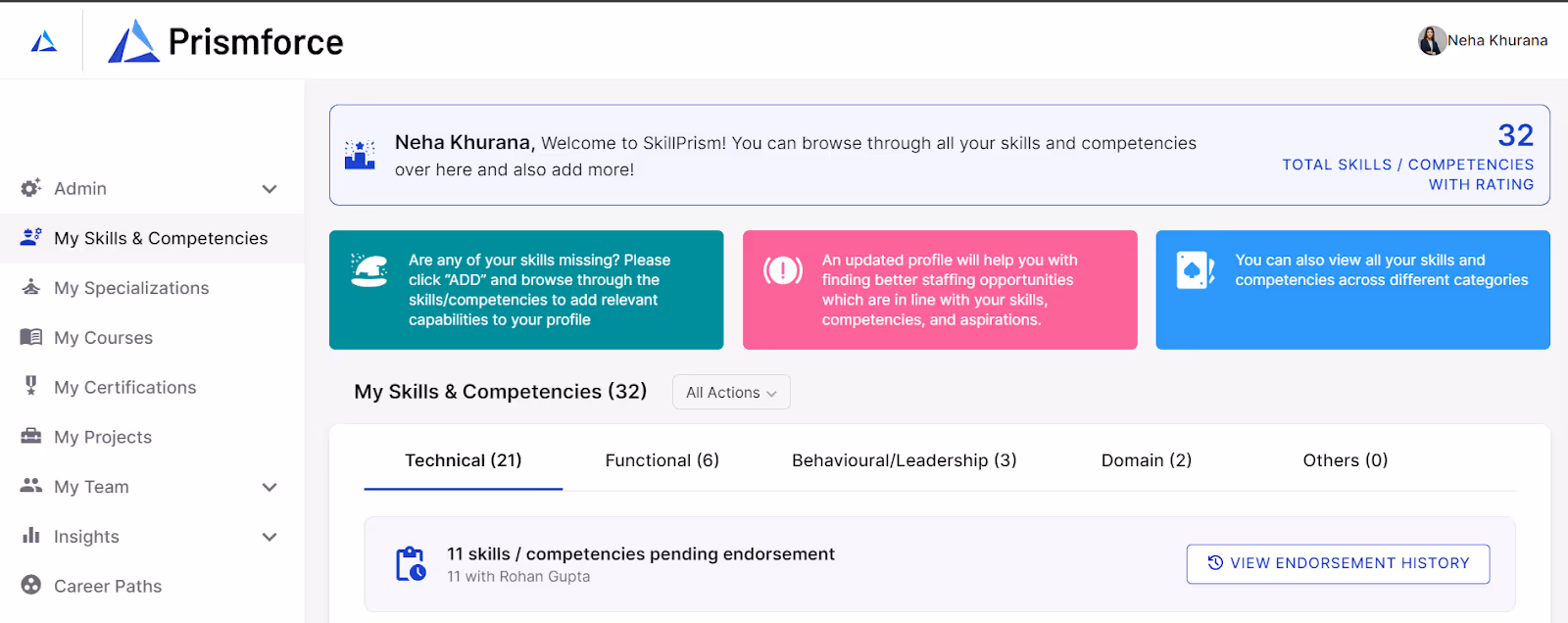Image resolution: width=1568 pixels, height=623 pixels.
Task: Click the Insights bar chart icon
Action: 31,535
